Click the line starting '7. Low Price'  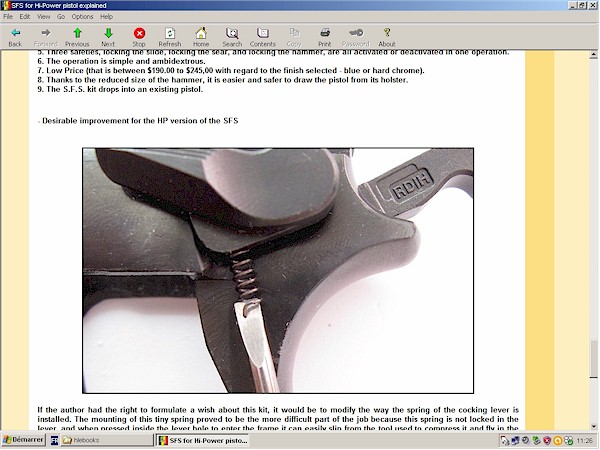[231, 70]
